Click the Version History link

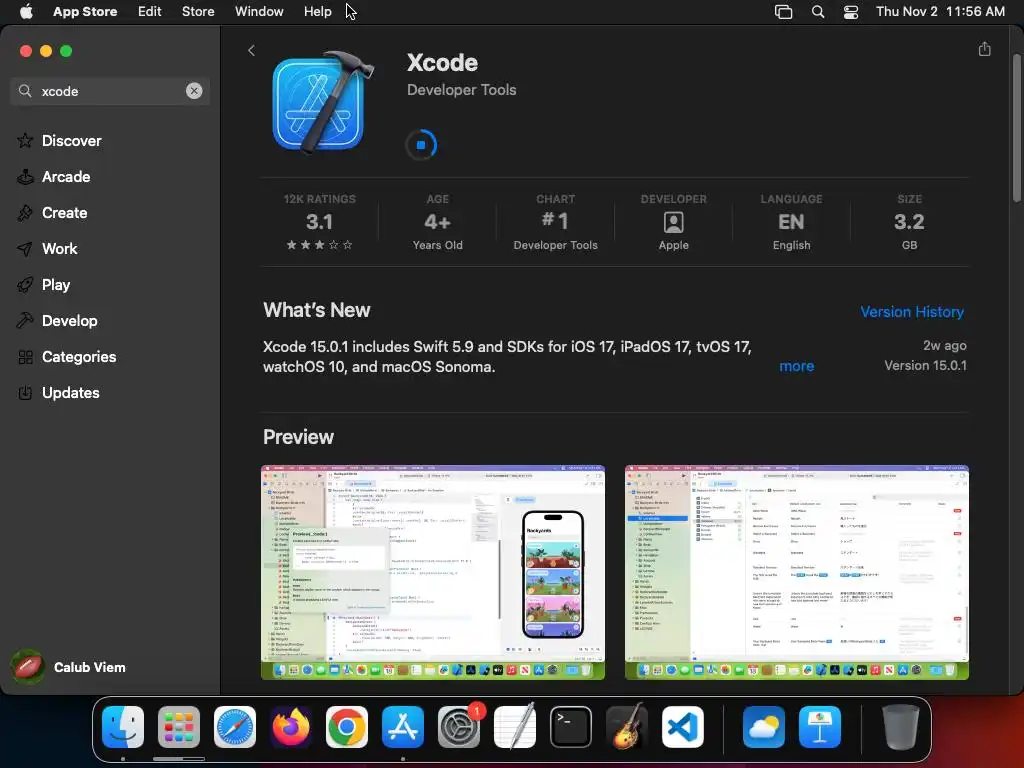912,312
